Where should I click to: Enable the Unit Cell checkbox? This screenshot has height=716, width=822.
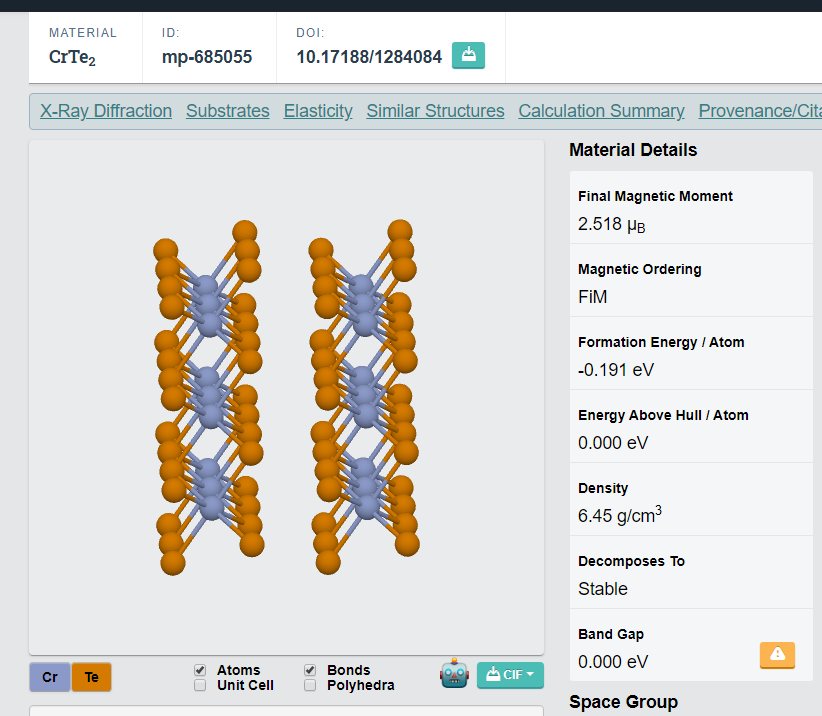[200, 685]
